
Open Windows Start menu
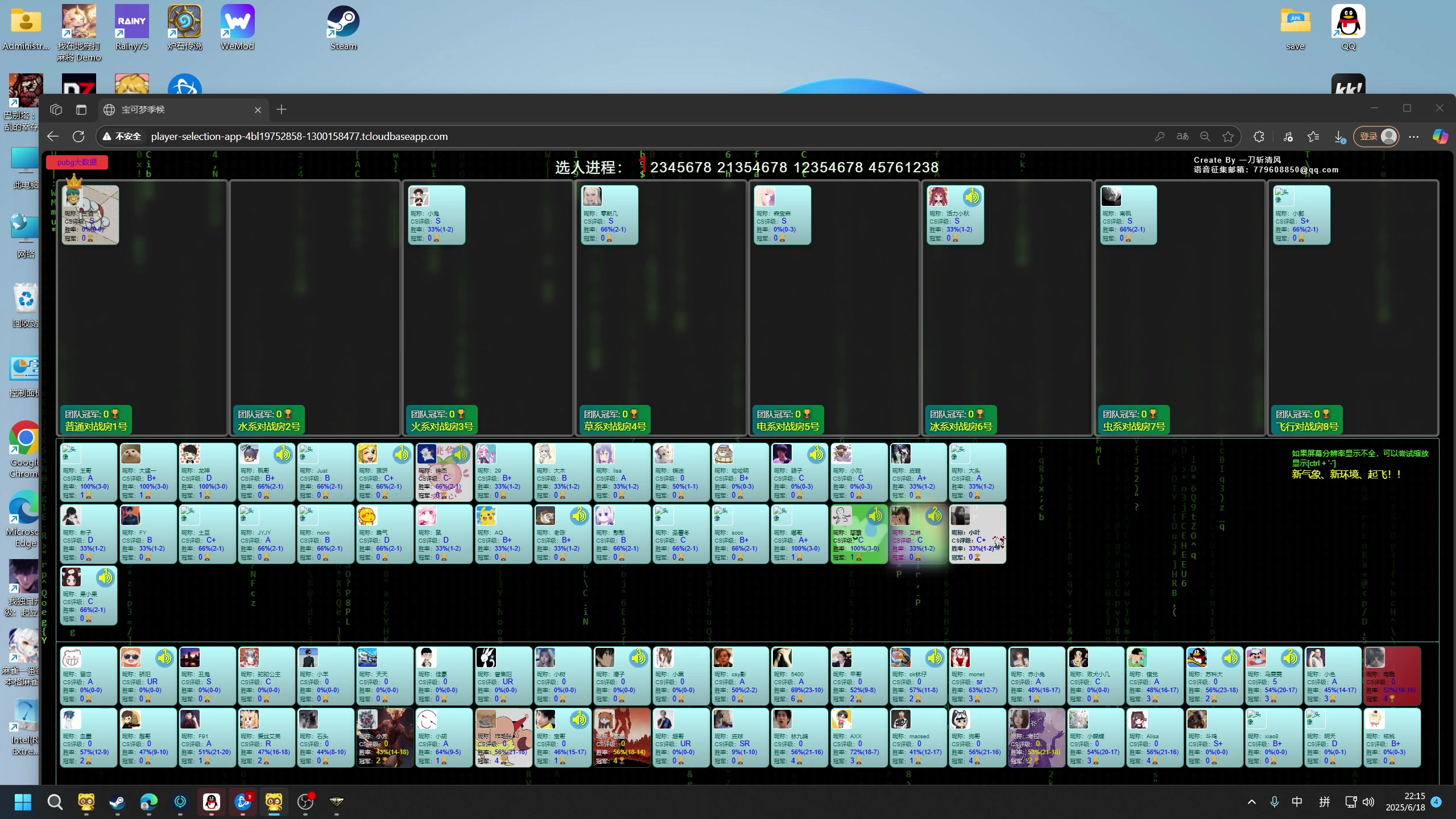23,802
